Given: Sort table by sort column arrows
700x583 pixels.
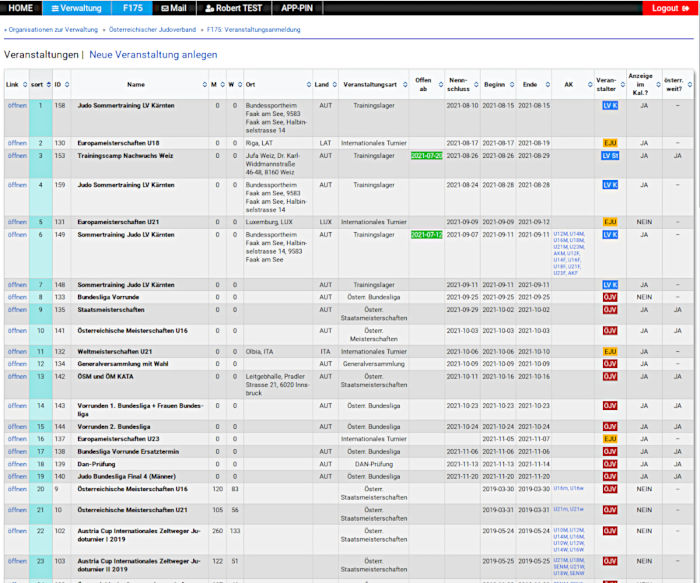Looking at the screenshot, I should (x=49, y=84).
